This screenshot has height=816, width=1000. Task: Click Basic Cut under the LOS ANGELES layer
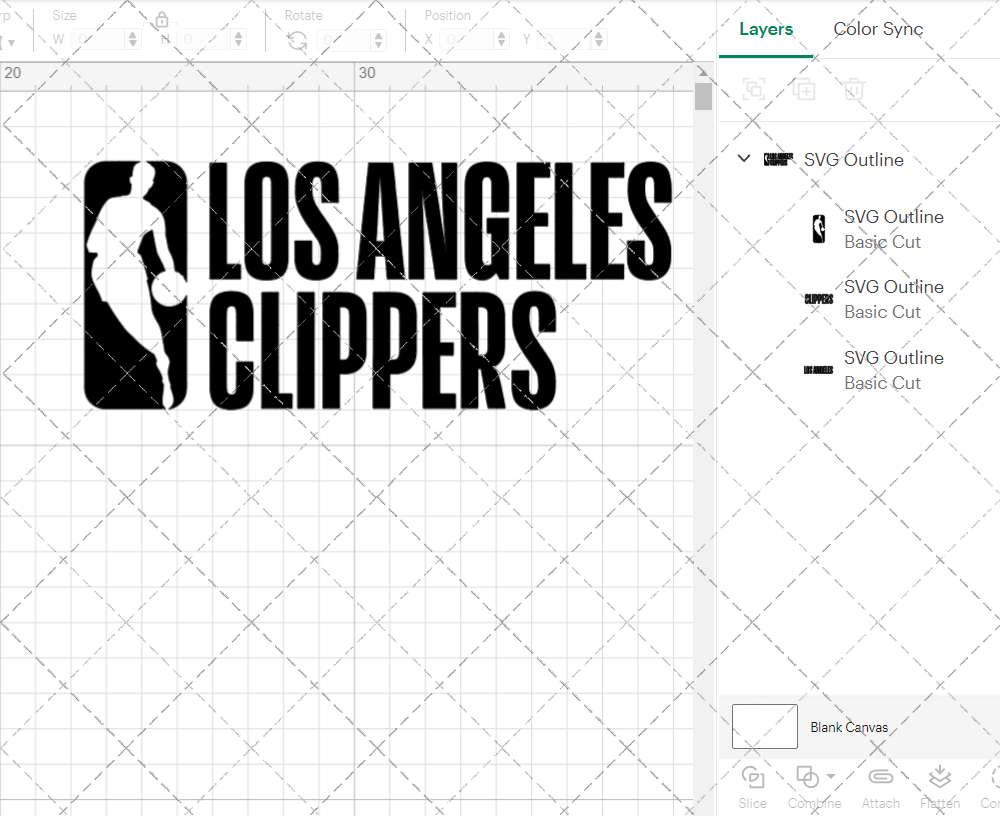882,383
